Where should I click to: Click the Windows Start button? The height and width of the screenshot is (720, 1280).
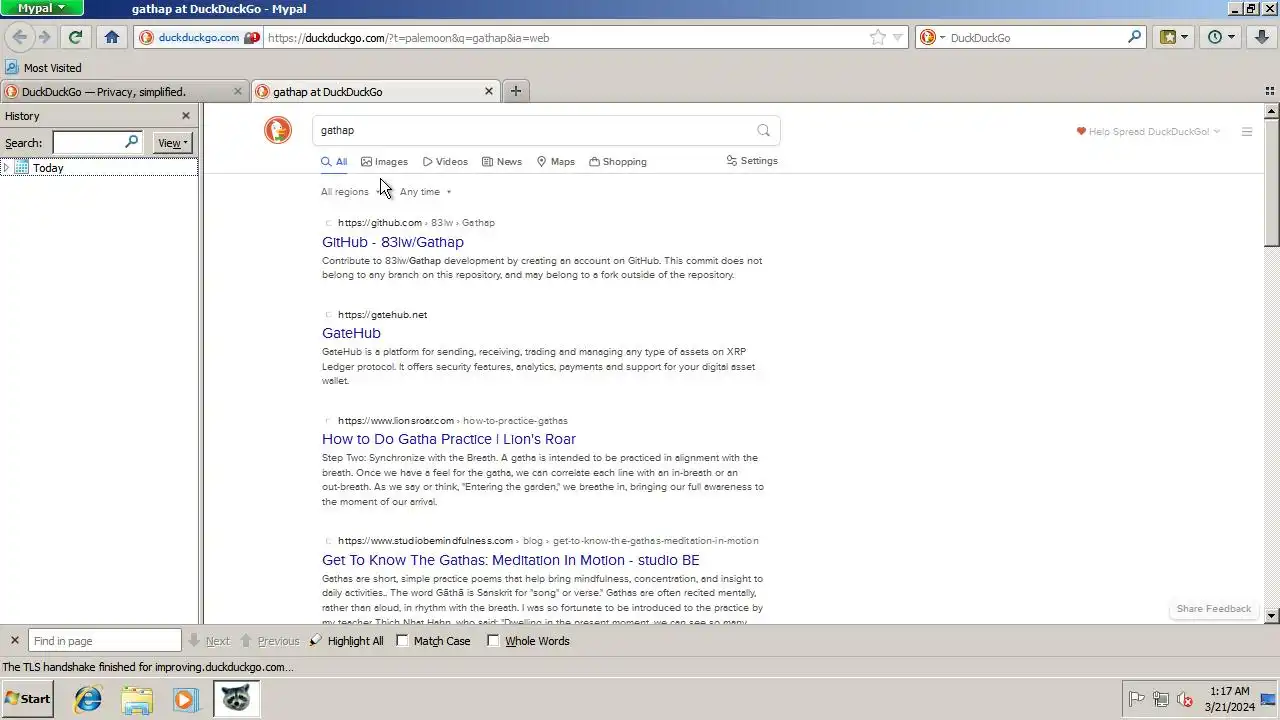[x=28, y=699]
